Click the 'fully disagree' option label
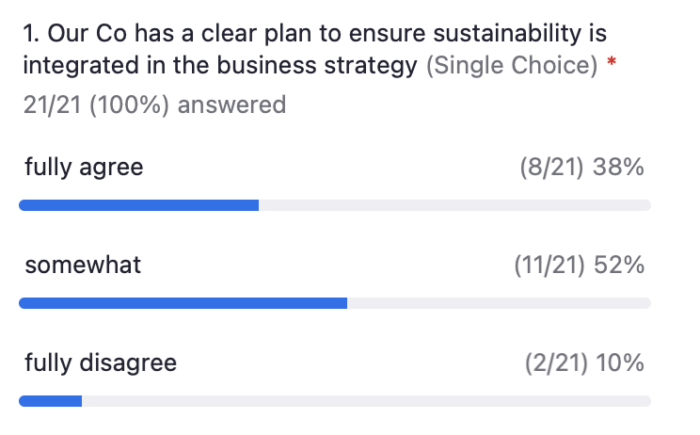Viewport: 700px width, 435px height. [x=101, y=362]
